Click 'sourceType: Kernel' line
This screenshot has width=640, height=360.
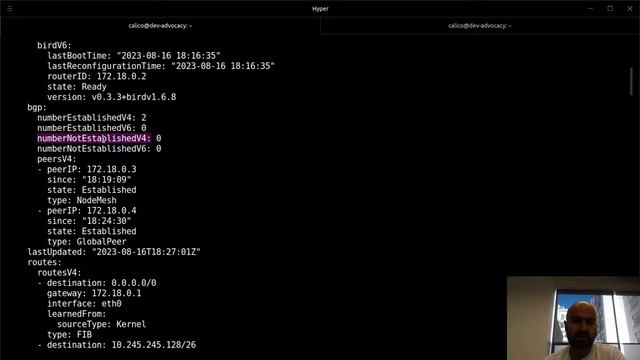click(x=102, y=324)
